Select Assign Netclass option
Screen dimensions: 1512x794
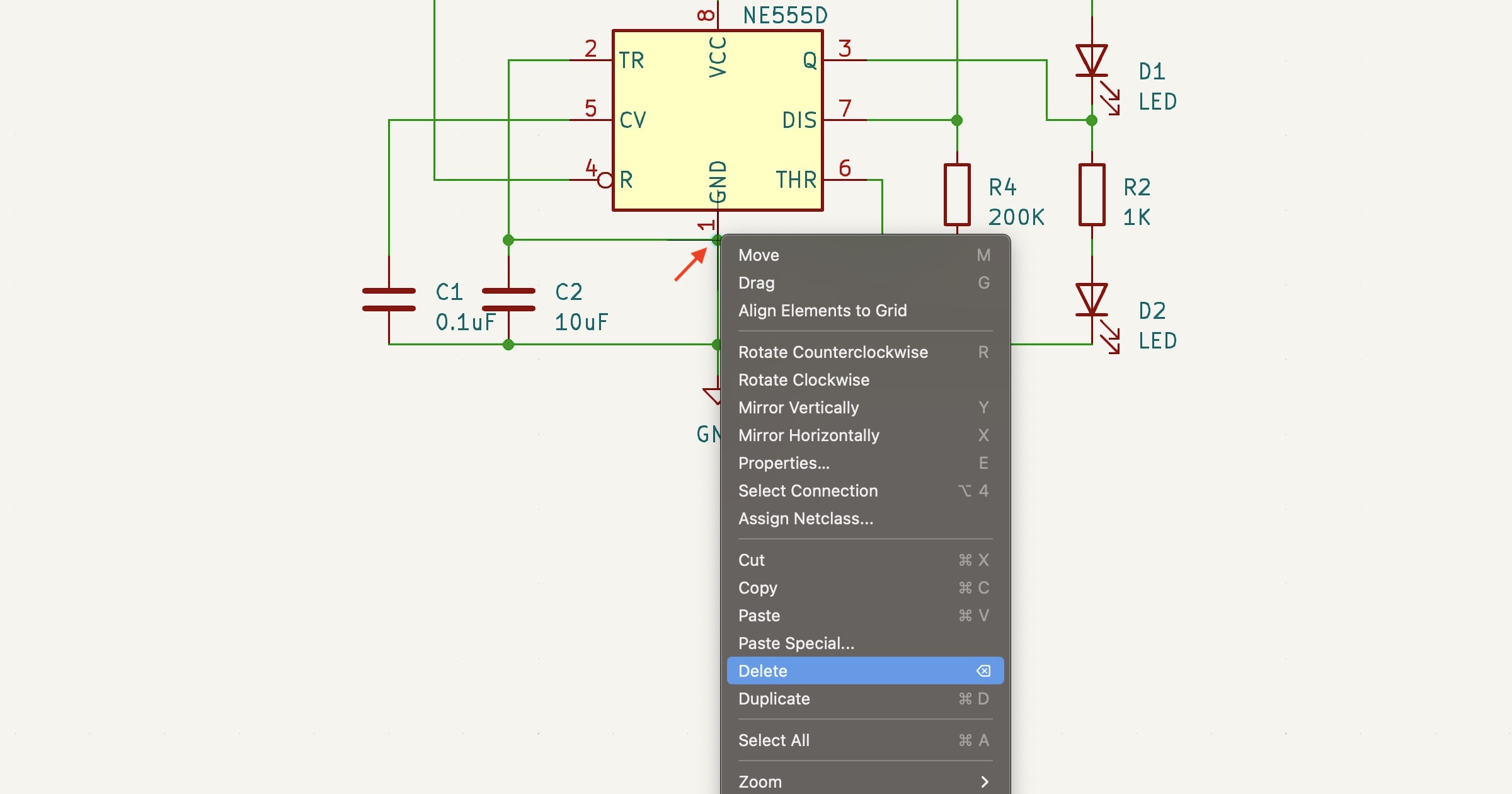[805, 518]
